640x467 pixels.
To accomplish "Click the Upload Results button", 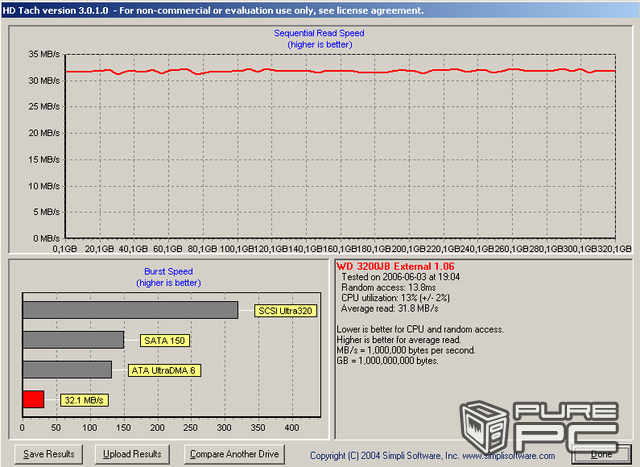I will (x=132, y=454).
